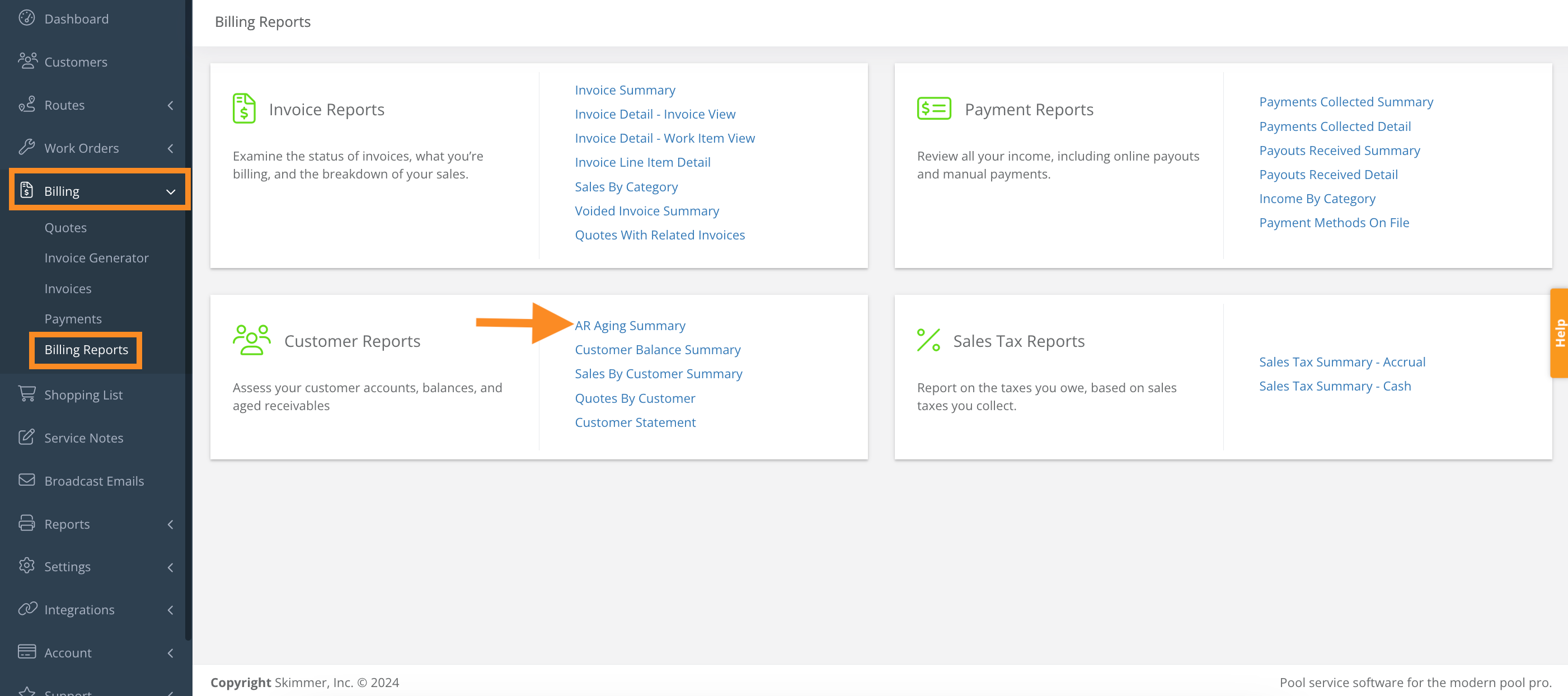Screen dimensions: 1568x696
Task: Click the Work Orders wrench icon
Action: [27, 147]
